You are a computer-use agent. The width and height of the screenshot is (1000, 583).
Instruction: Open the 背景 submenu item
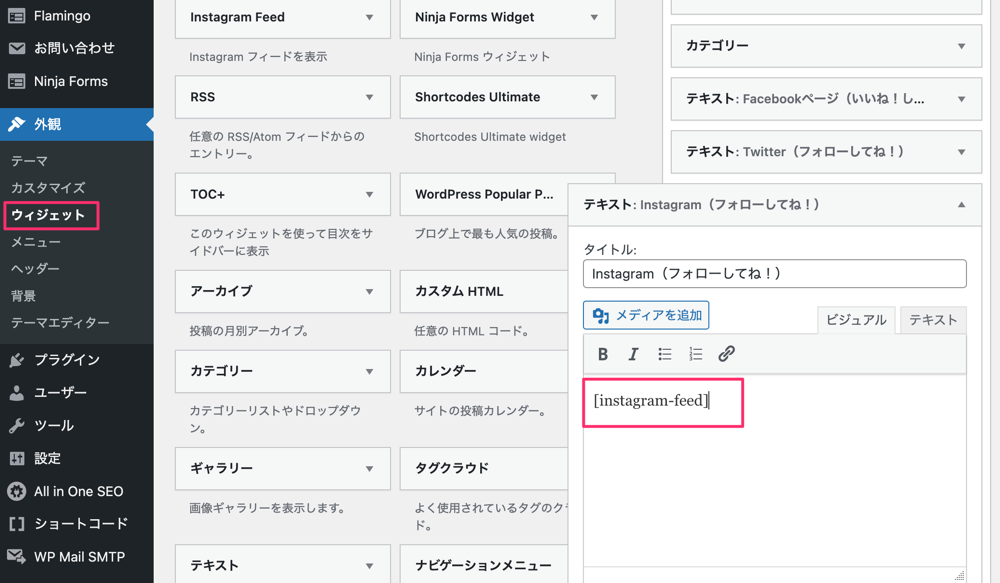[24, 296]
